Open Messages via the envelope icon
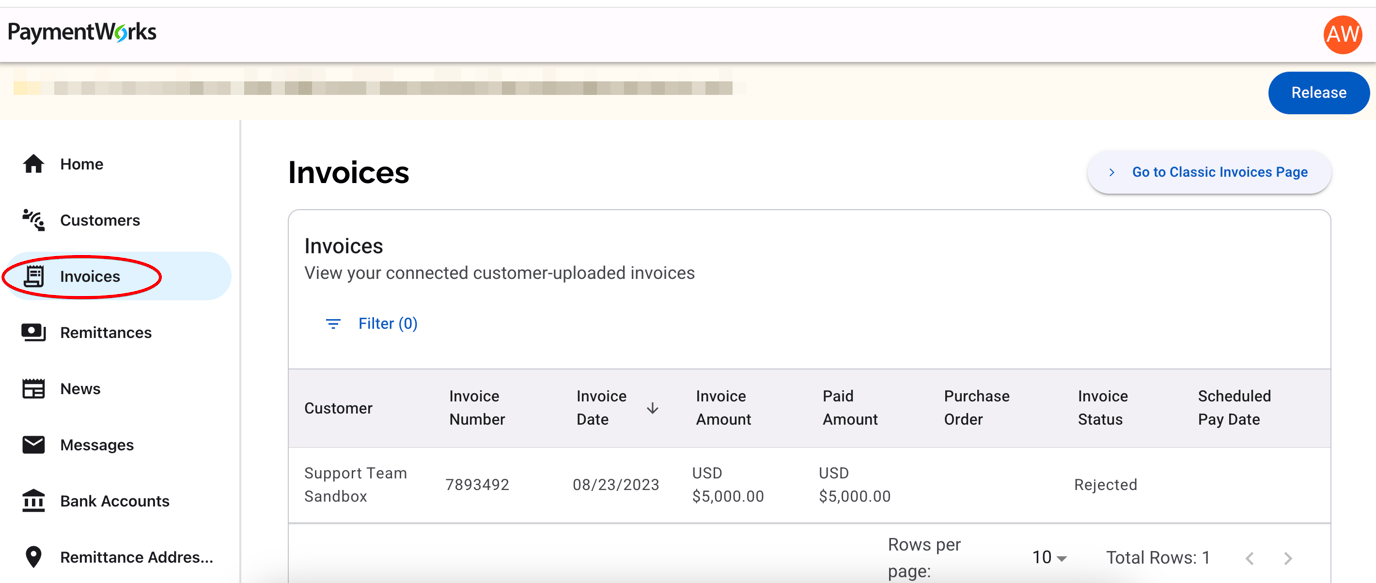Viewport: 1376px width, 583px height. click(x=33, y=444)
